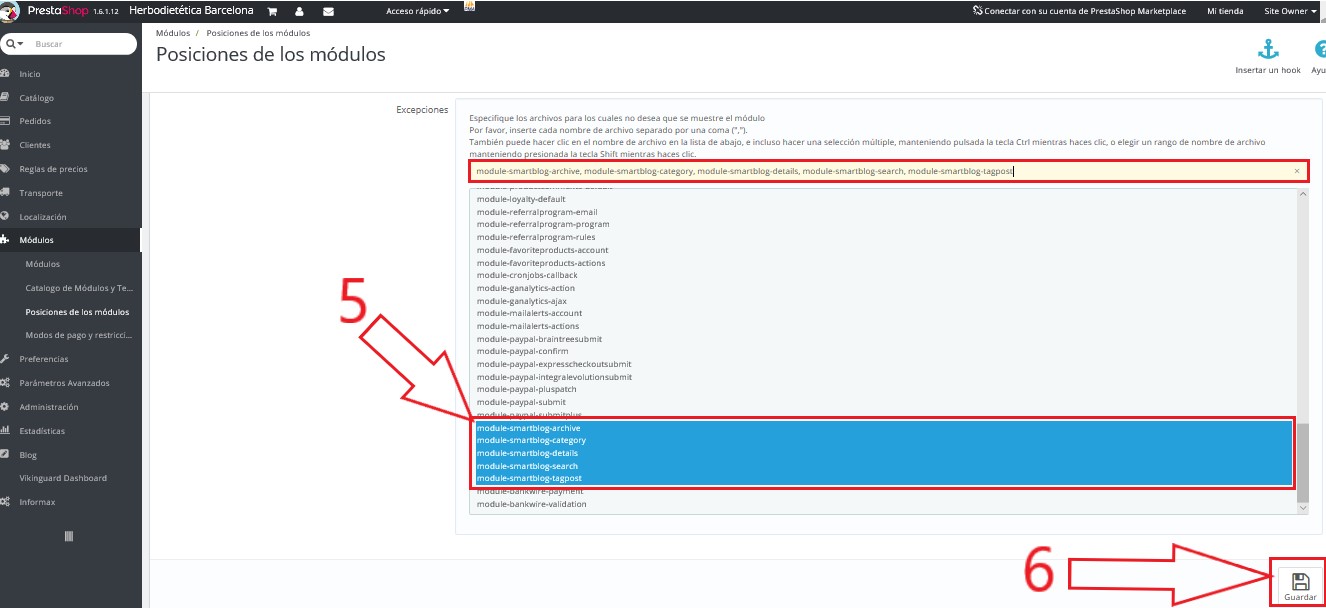Open the Acceso rápido dropdown
Viewport: 1326px width, 608px height.
[x=417, y=11]
